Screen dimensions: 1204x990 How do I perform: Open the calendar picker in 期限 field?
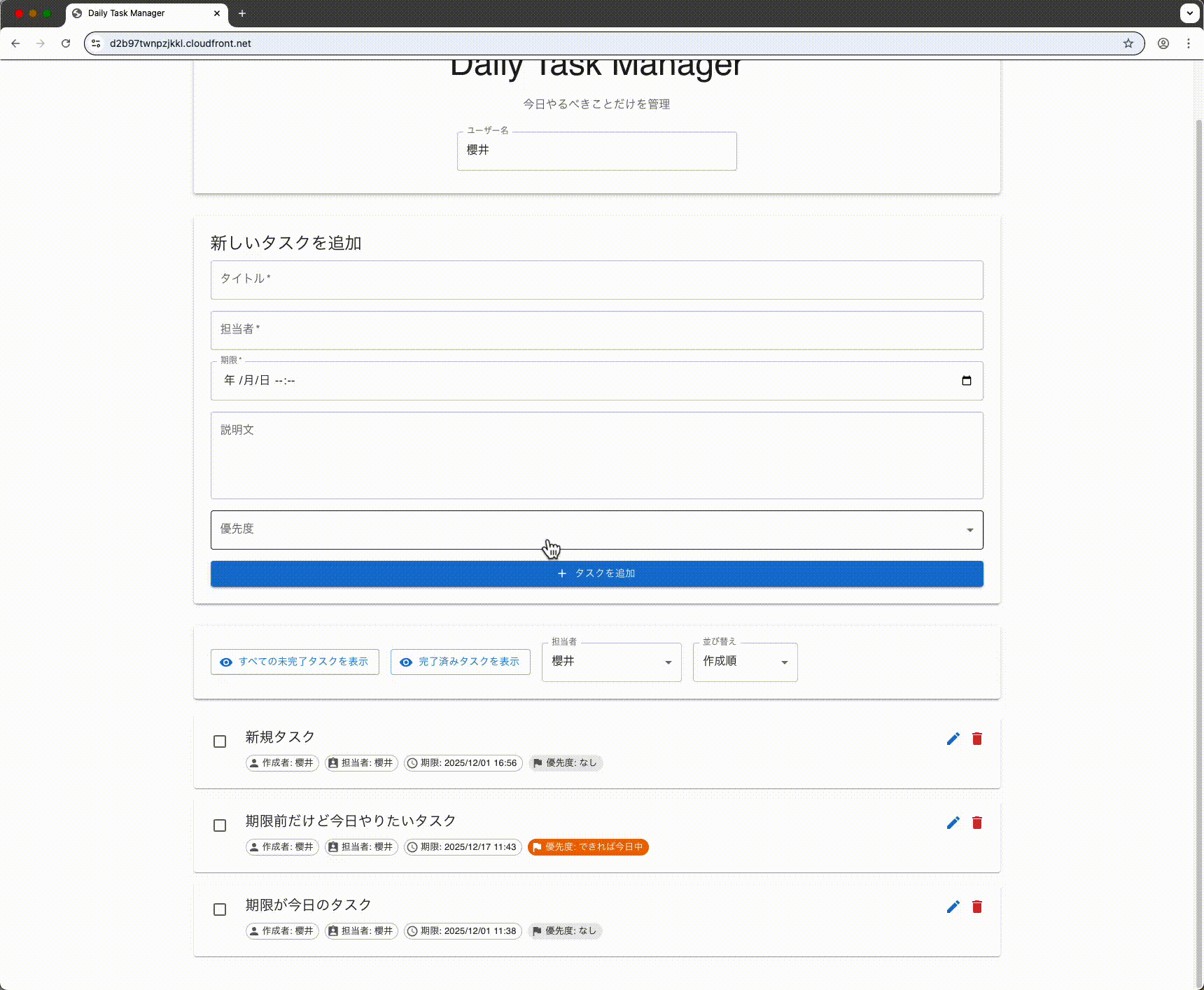pos(966,381)
